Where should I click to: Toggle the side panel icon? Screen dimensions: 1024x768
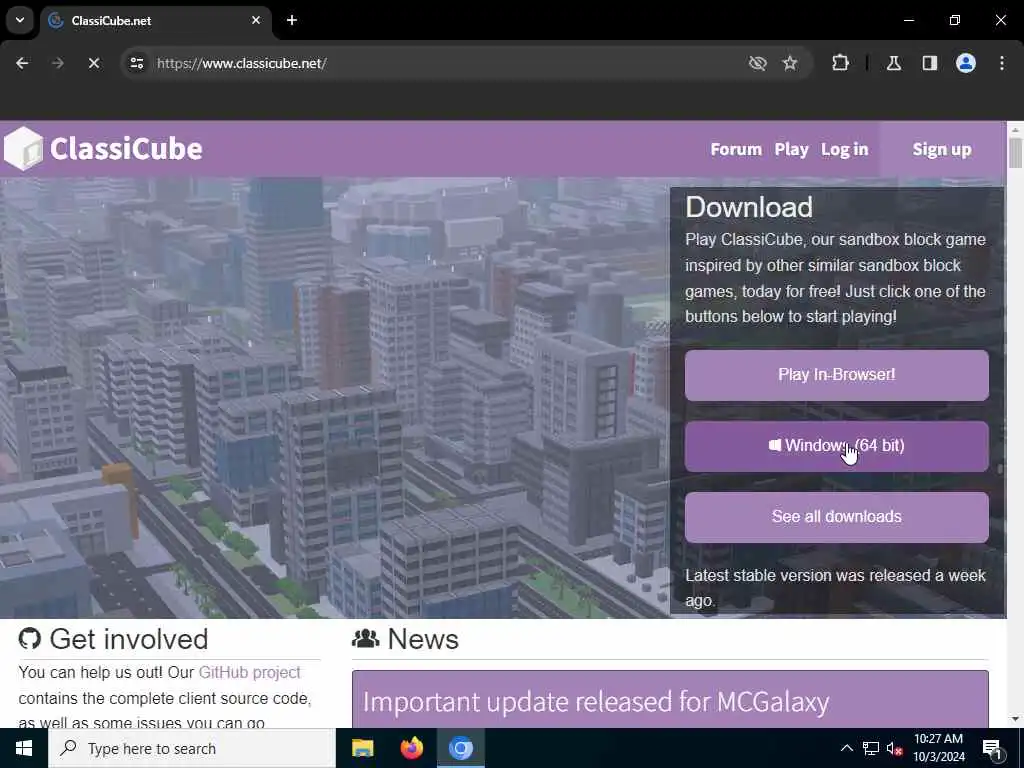click(x=929, y=63)
